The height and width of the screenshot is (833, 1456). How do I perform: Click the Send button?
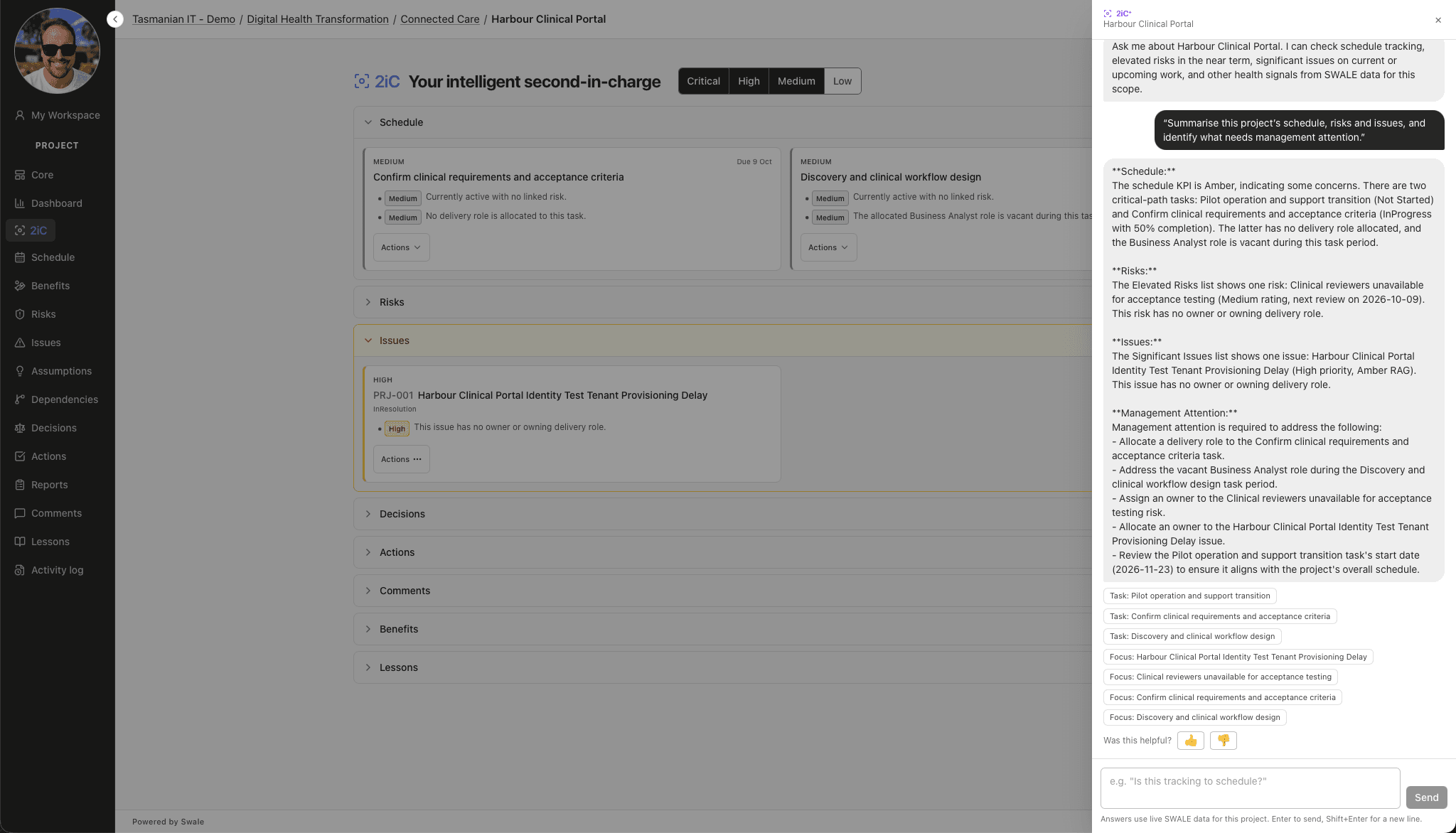1426,797
